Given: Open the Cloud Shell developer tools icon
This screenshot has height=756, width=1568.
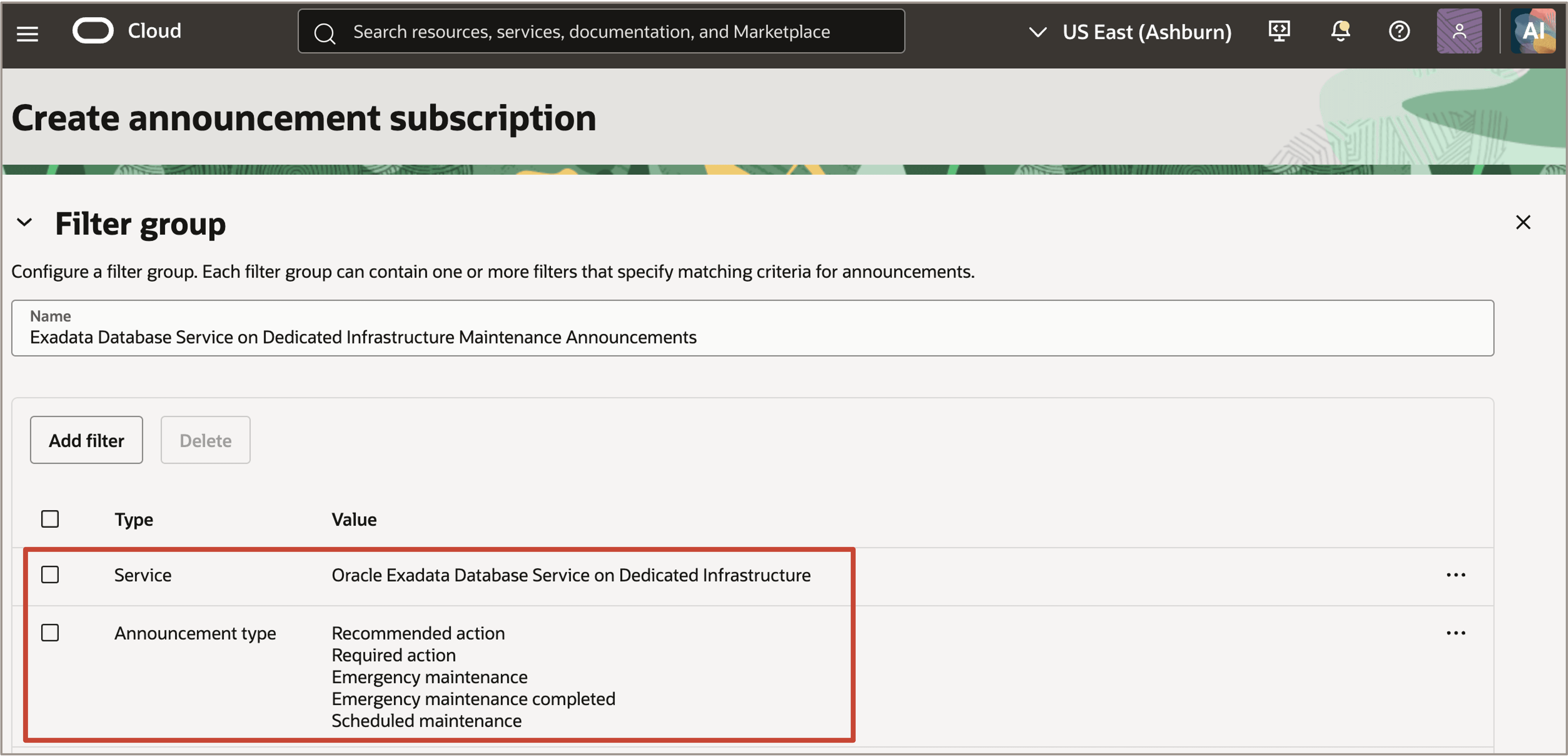Looking at the screenshot, I should [1279, 32].
